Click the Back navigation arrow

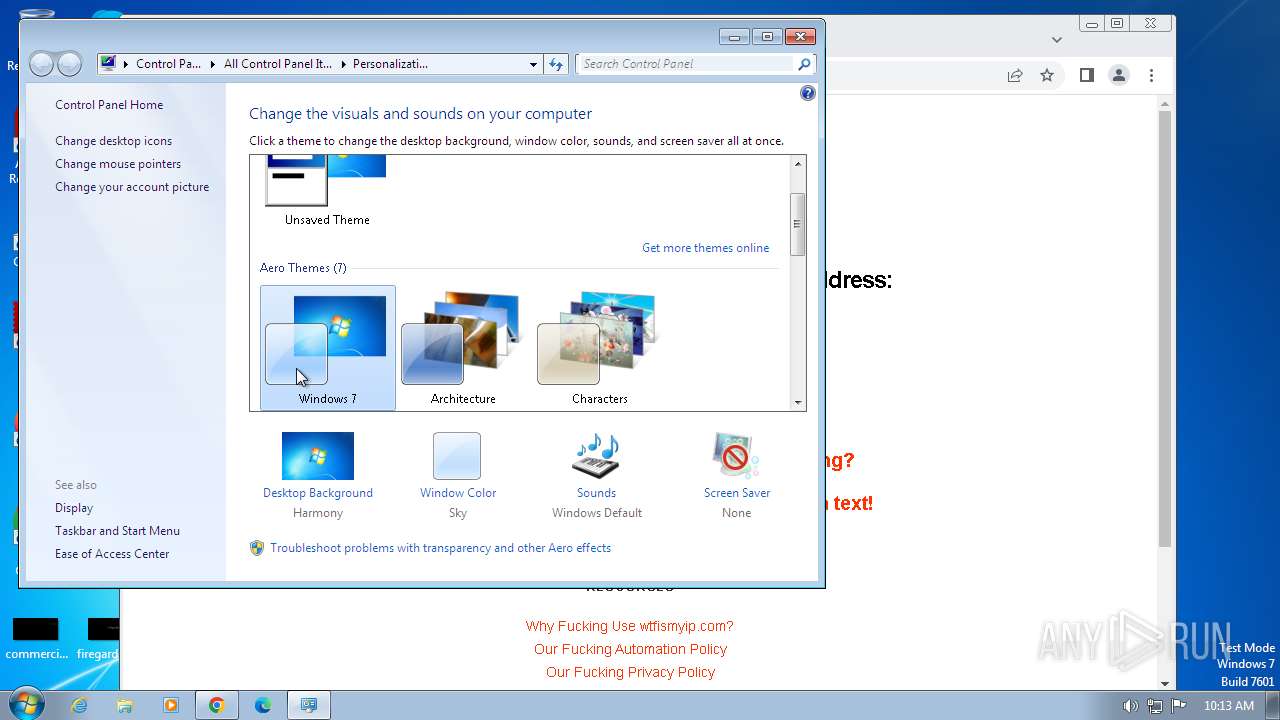click(x=41, y=64)
